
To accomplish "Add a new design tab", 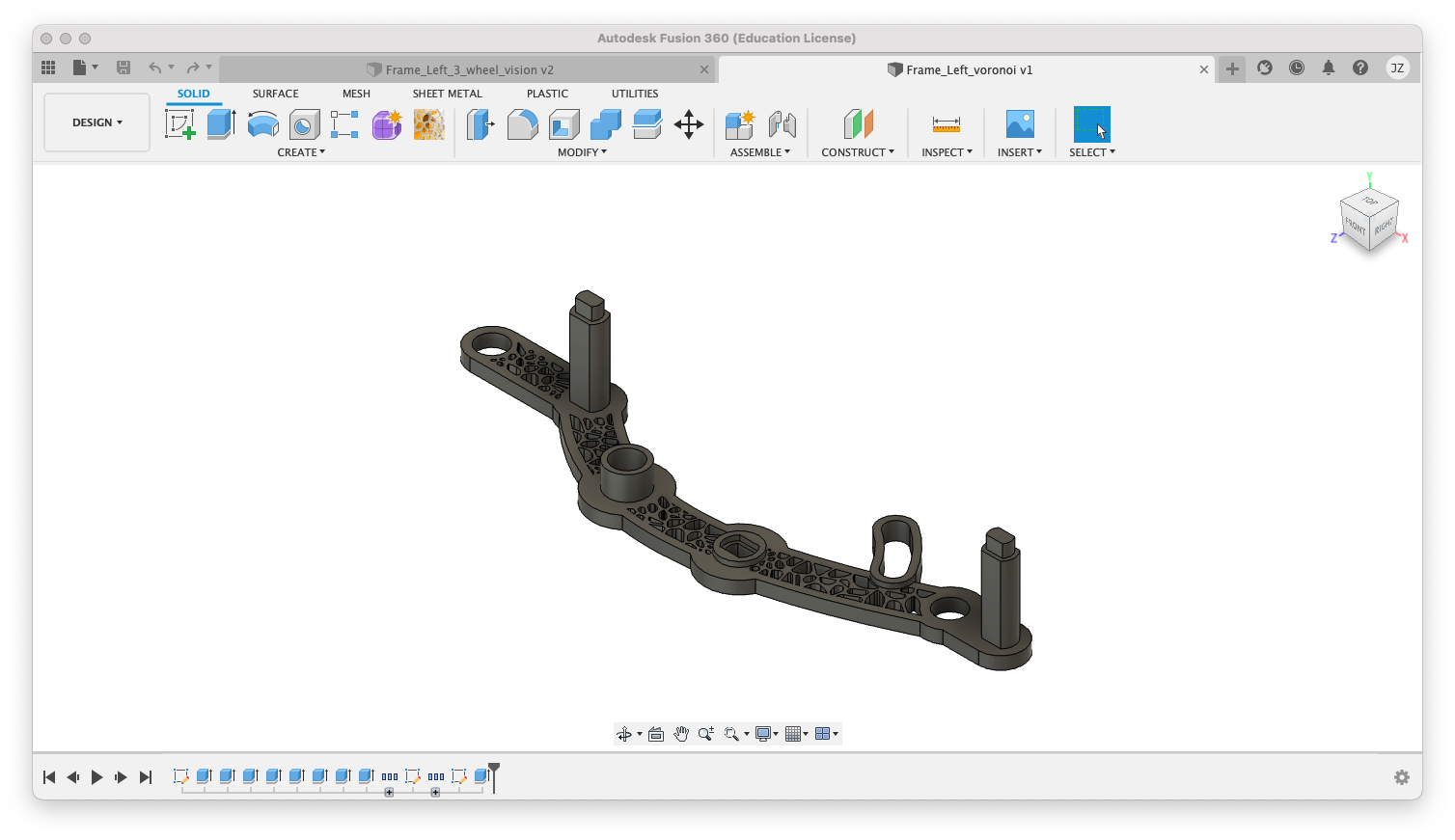I will (x=1232, y=68).
